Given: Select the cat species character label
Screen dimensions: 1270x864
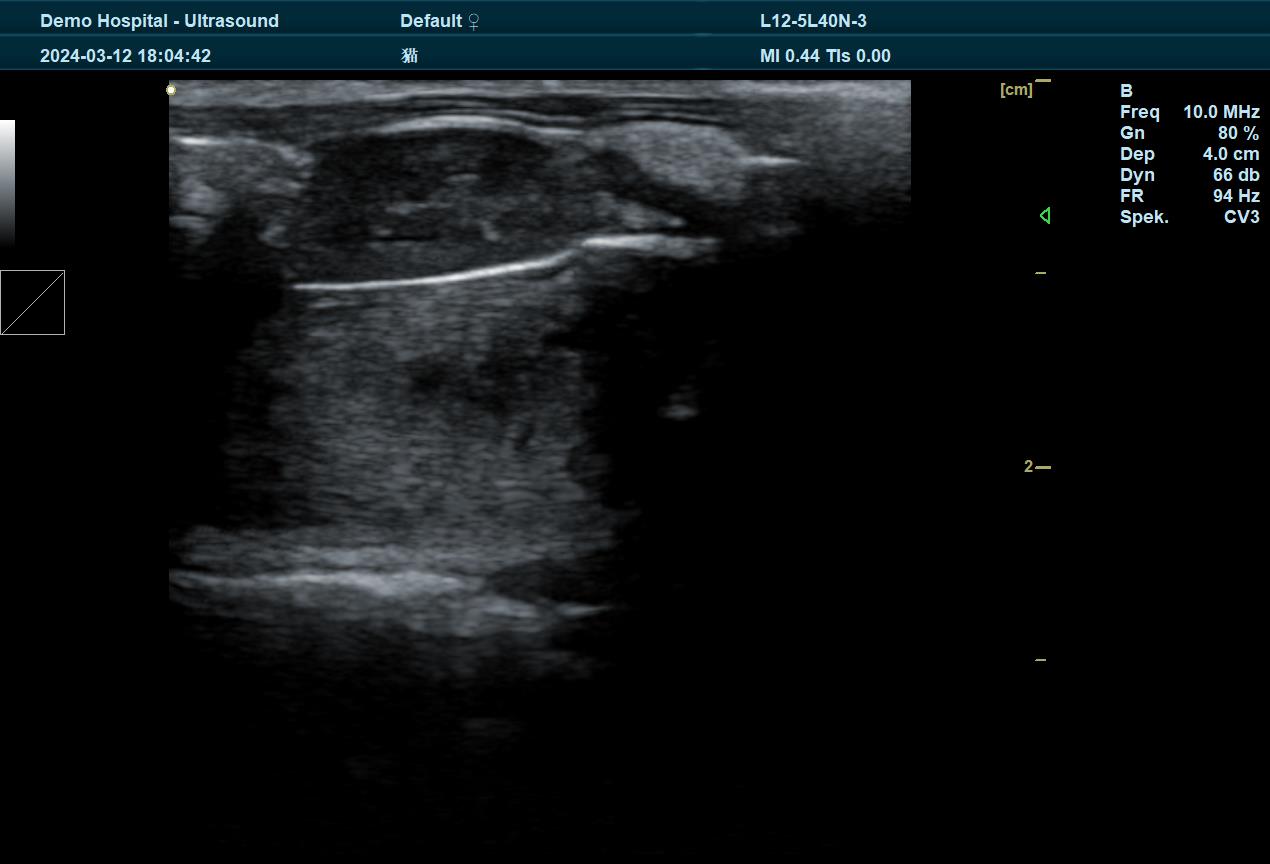Looking at the screenshot, I should 409,56.
